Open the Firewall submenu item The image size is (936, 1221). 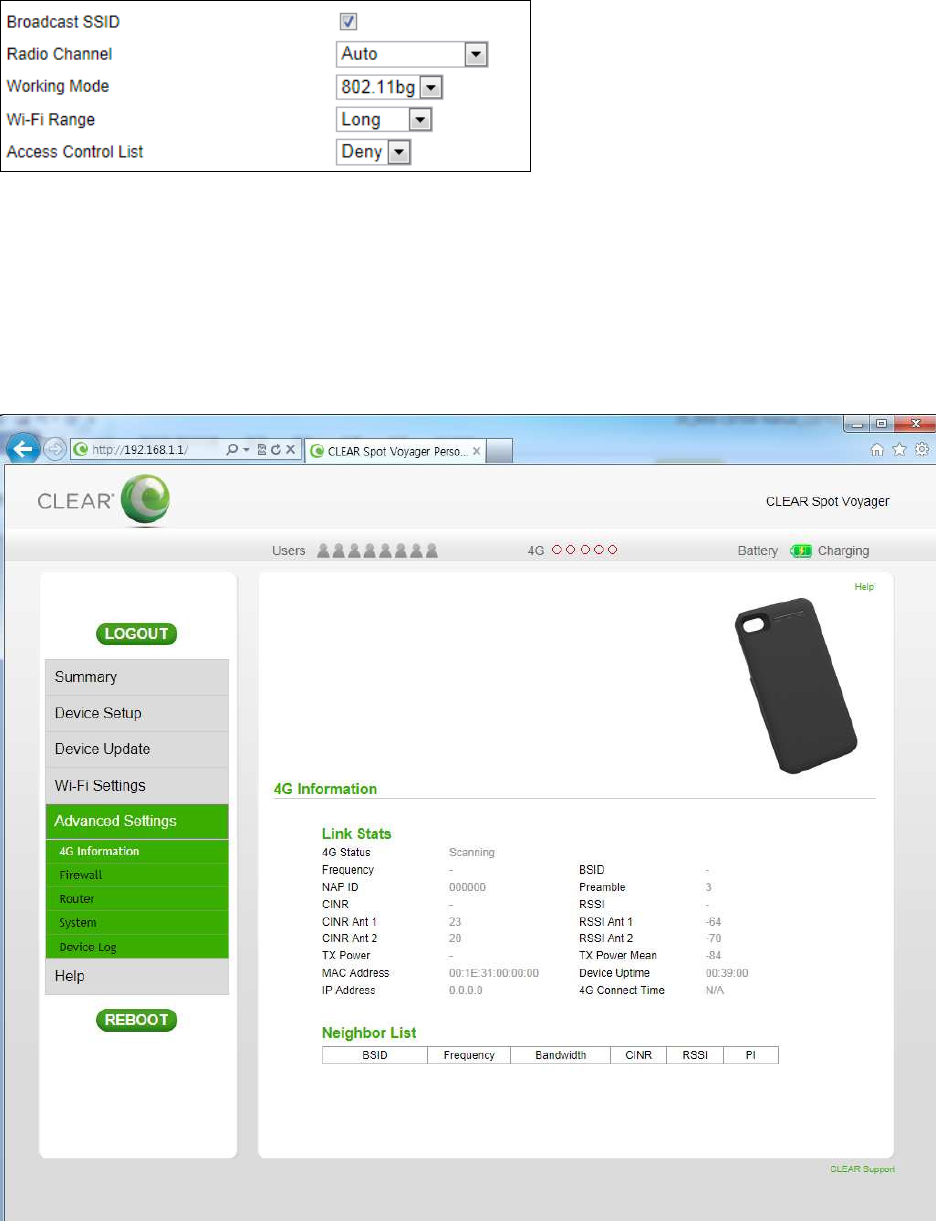[x=137, y=875]
